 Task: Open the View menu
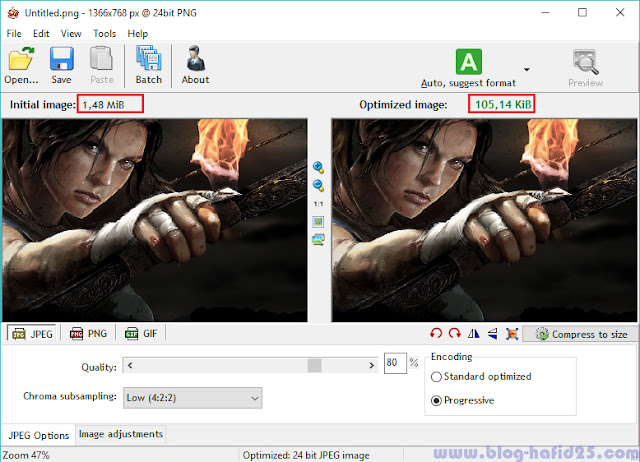click(x=71, y=33)
